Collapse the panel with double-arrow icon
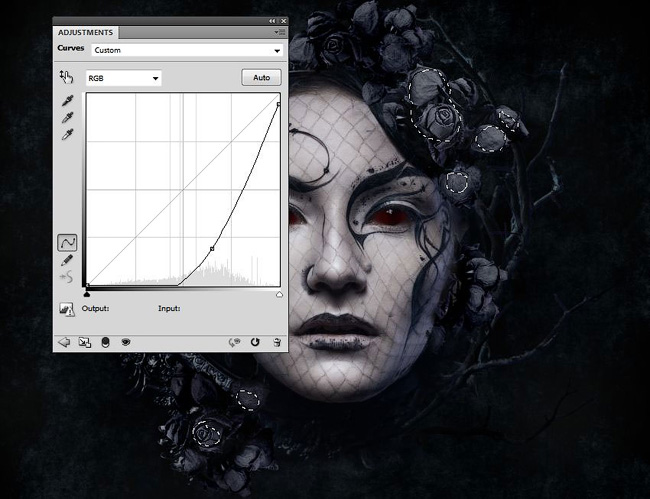Image resolution: width=650 pixels, height=499 pixels. pos(272,21)
